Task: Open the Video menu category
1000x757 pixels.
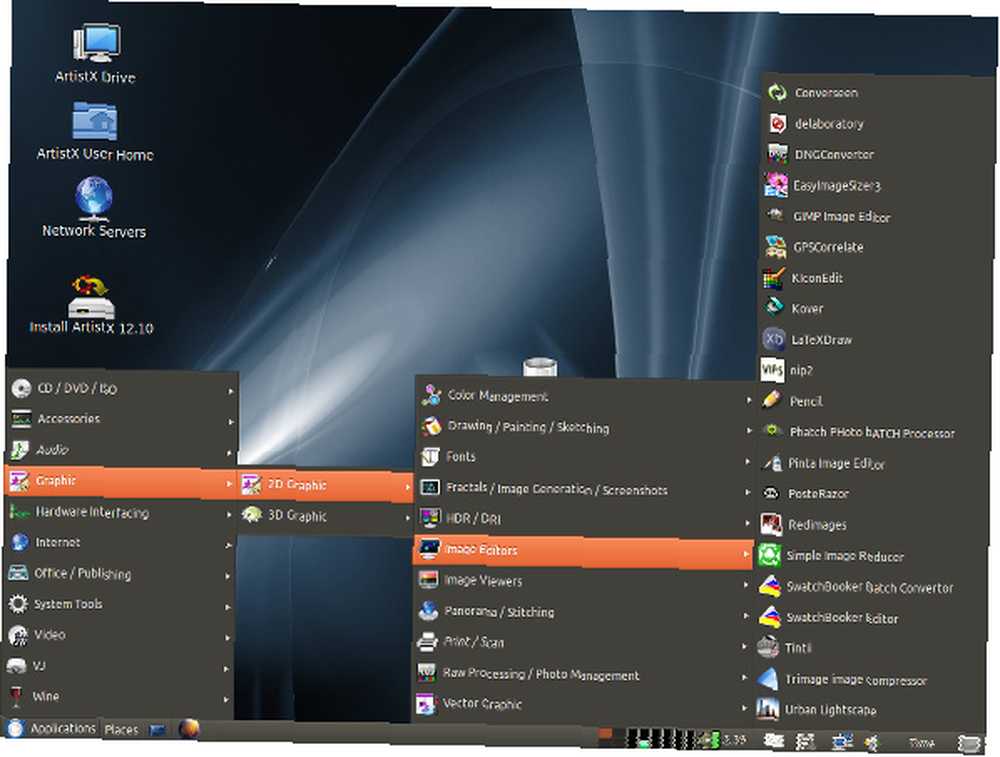Action: coord(118,635)
